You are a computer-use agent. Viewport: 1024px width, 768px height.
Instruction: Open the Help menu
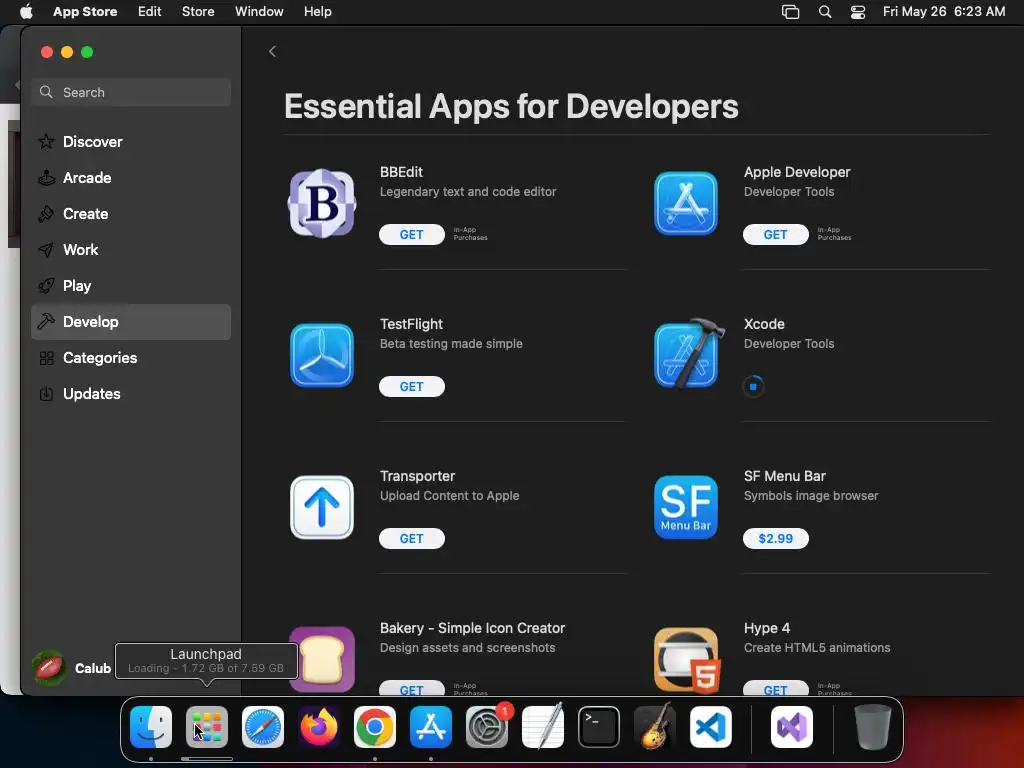(317, 12)
